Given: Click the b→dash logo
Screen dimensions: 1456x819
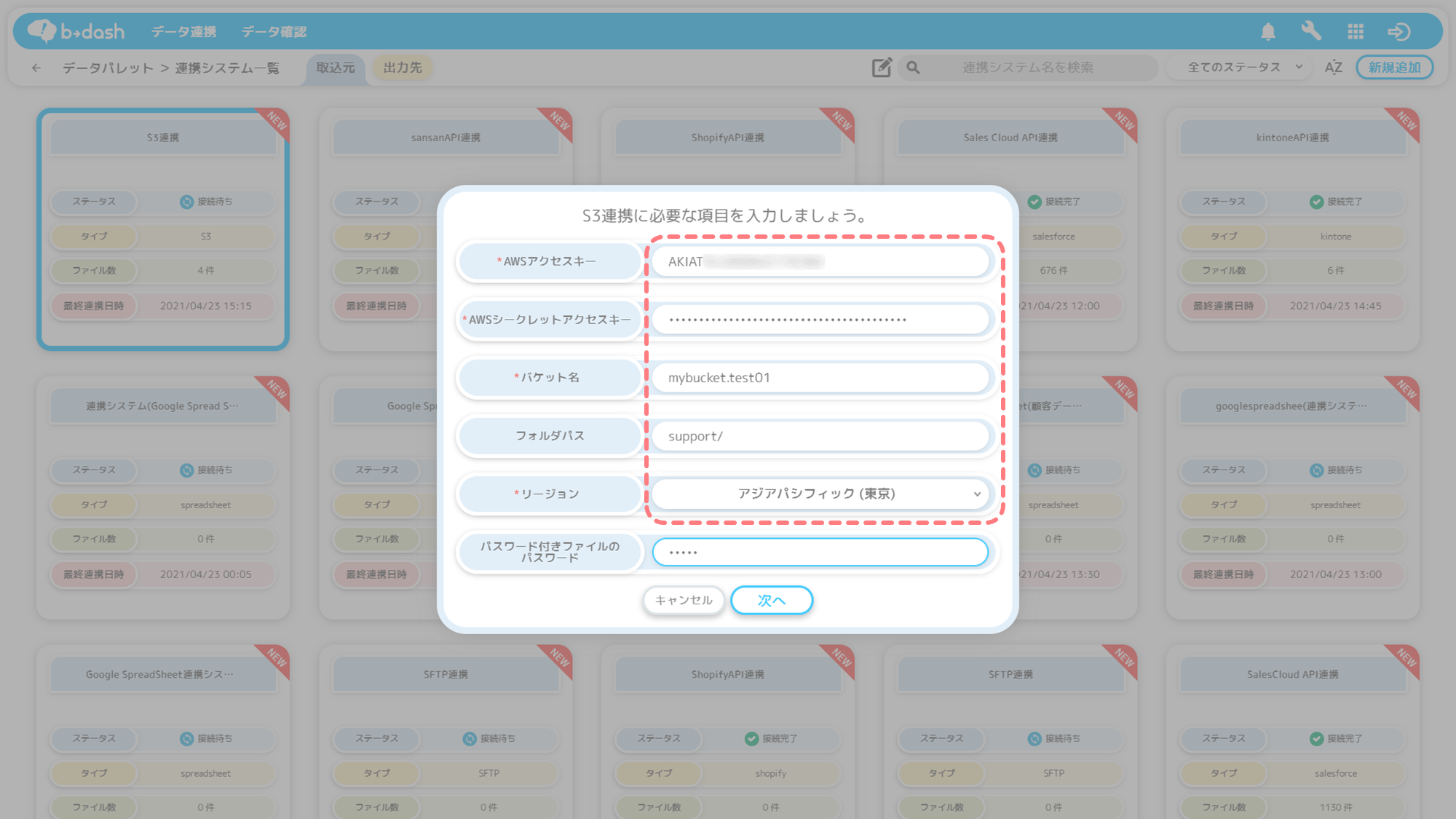Looking at the screenshot, I should (x=76, y=31).
